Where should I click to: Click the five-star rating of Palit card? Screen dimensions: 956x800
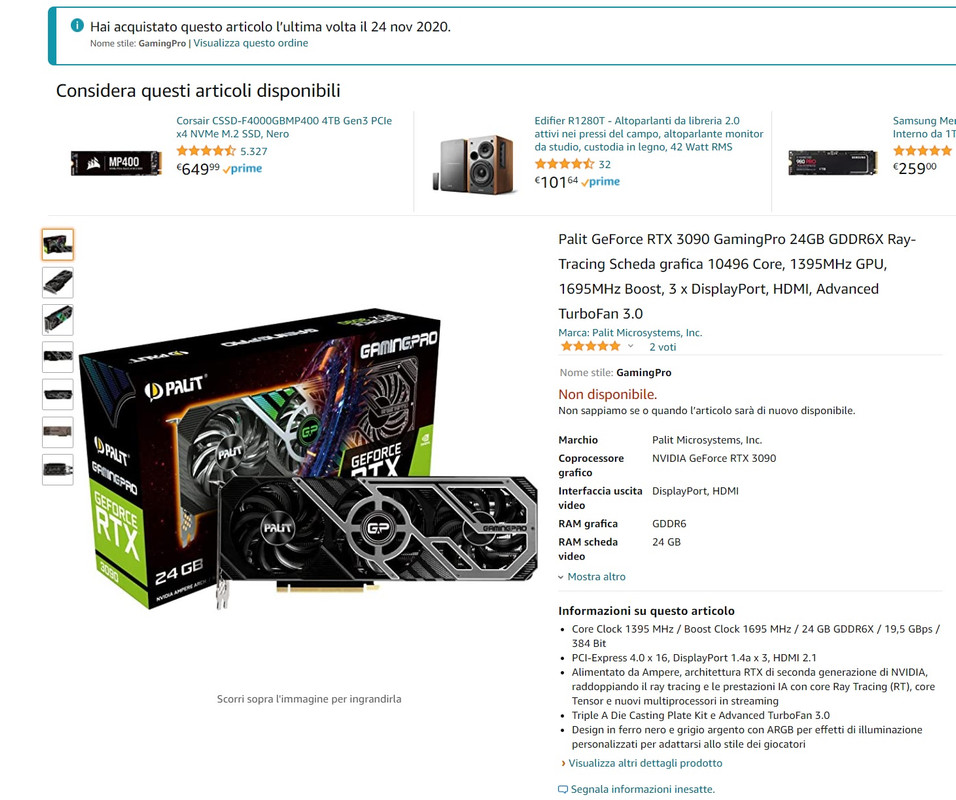[x=590, y=346]
